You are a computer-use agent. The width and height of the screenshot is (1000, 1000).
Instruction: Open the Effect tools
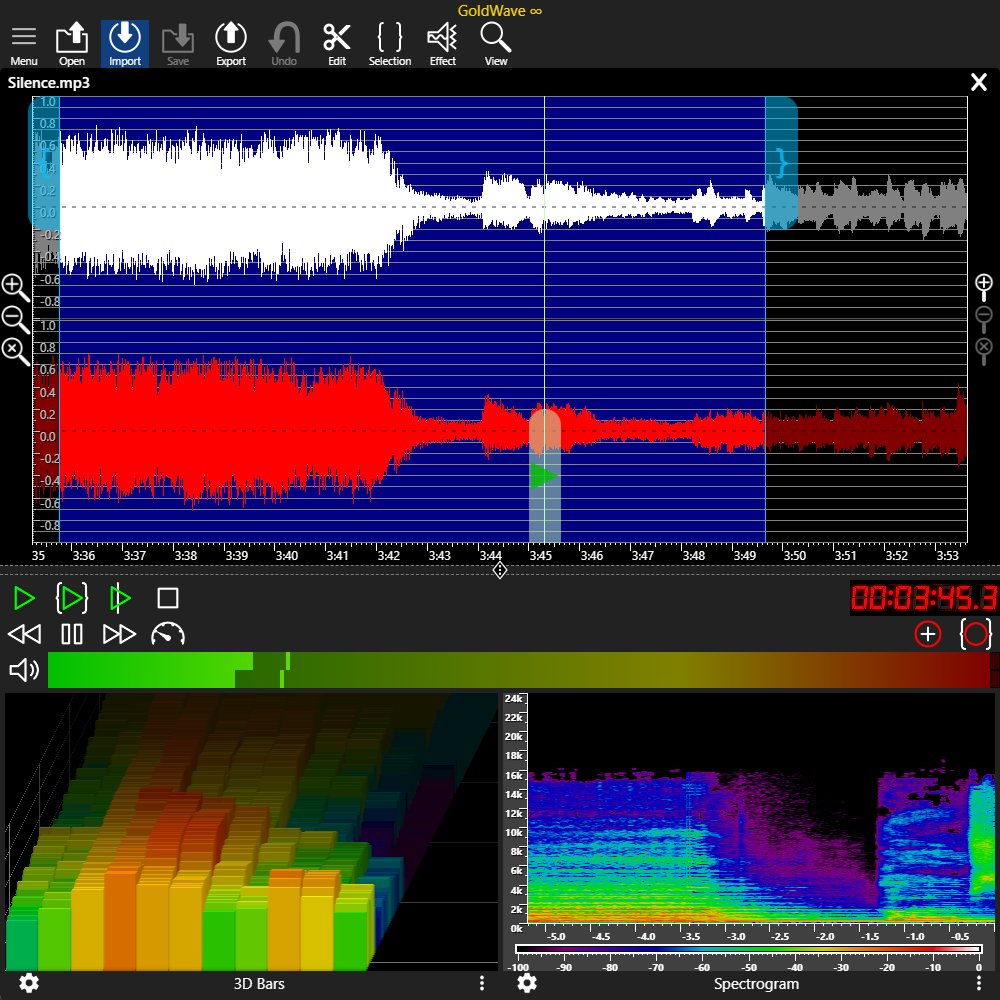coord(442,42)
